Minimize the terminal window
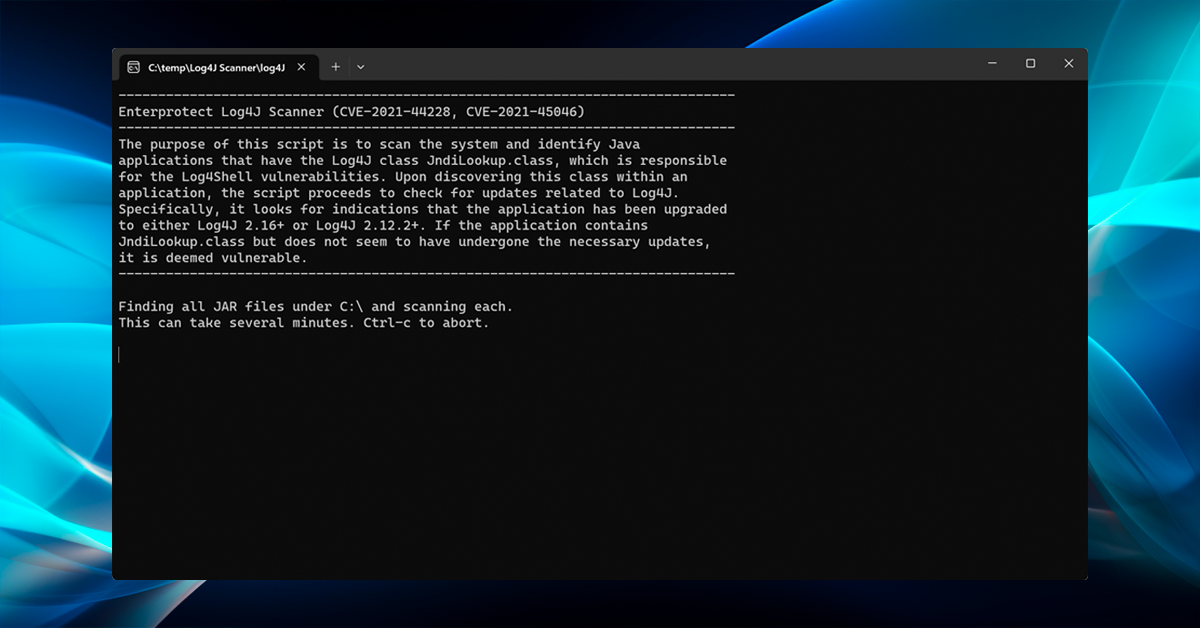 992,64
